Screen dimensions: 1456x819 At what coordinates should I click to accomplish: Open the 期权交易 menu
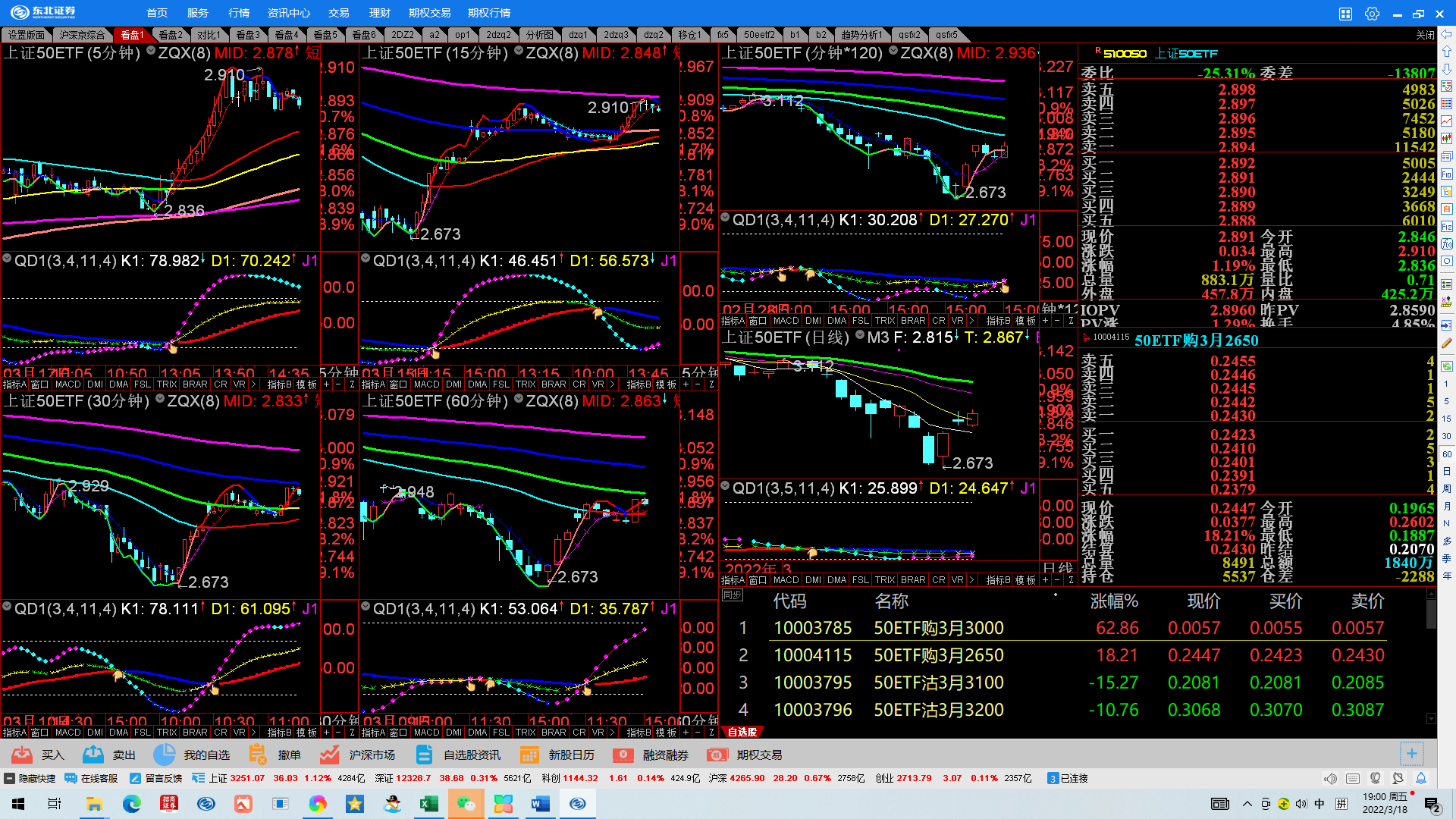[429, 13]
